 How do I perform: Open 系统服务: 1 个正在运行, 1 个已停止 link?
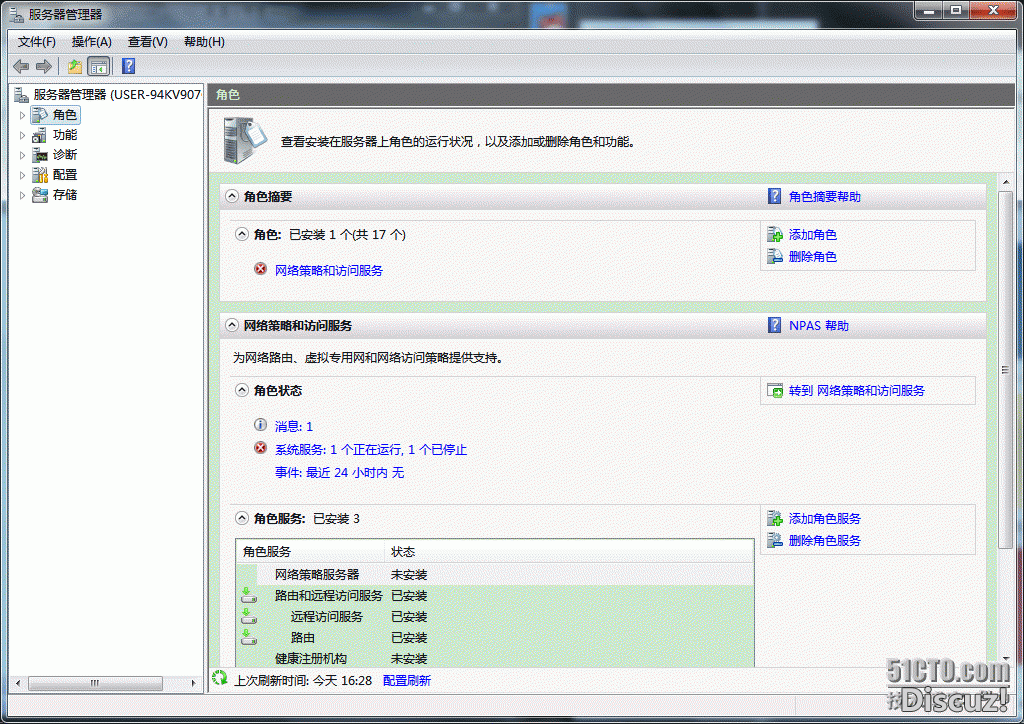click(x=371, y=449)
